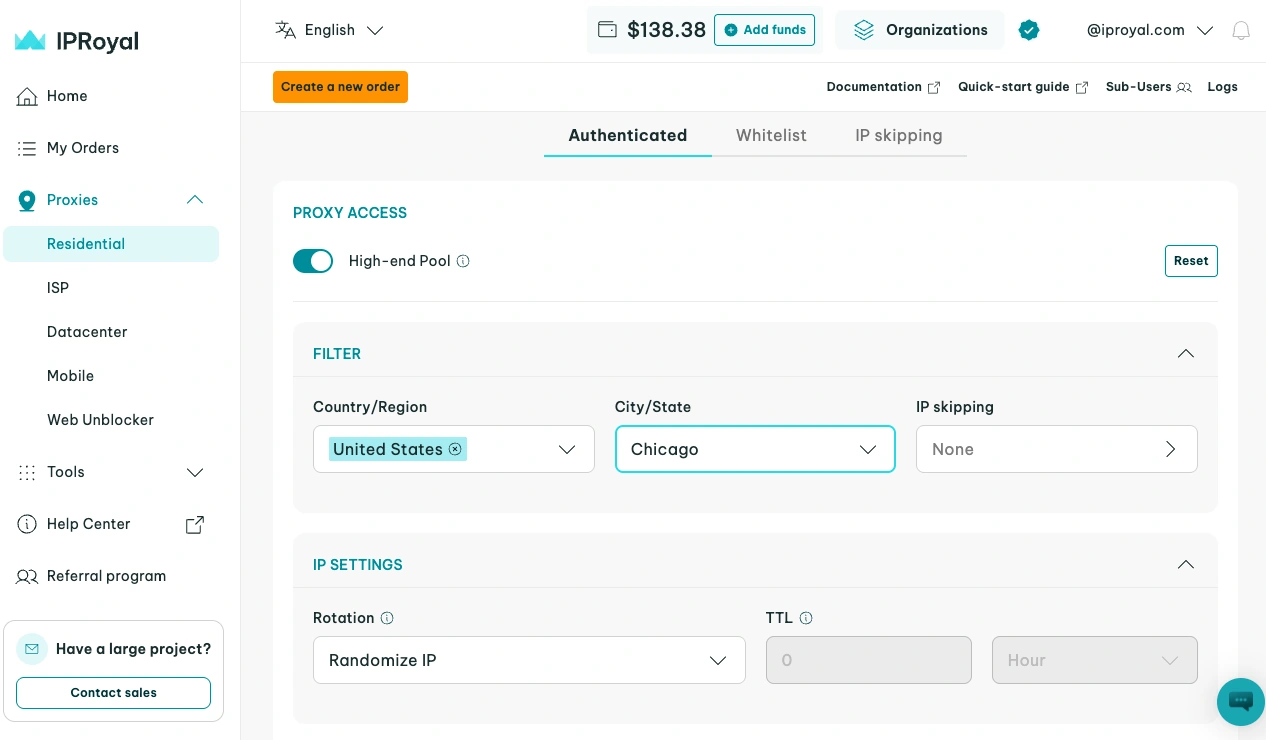1266x740 pixels.
Task: Click the wallet icon beside the balance
Action: pyautogui.click(x=607, y=30)
